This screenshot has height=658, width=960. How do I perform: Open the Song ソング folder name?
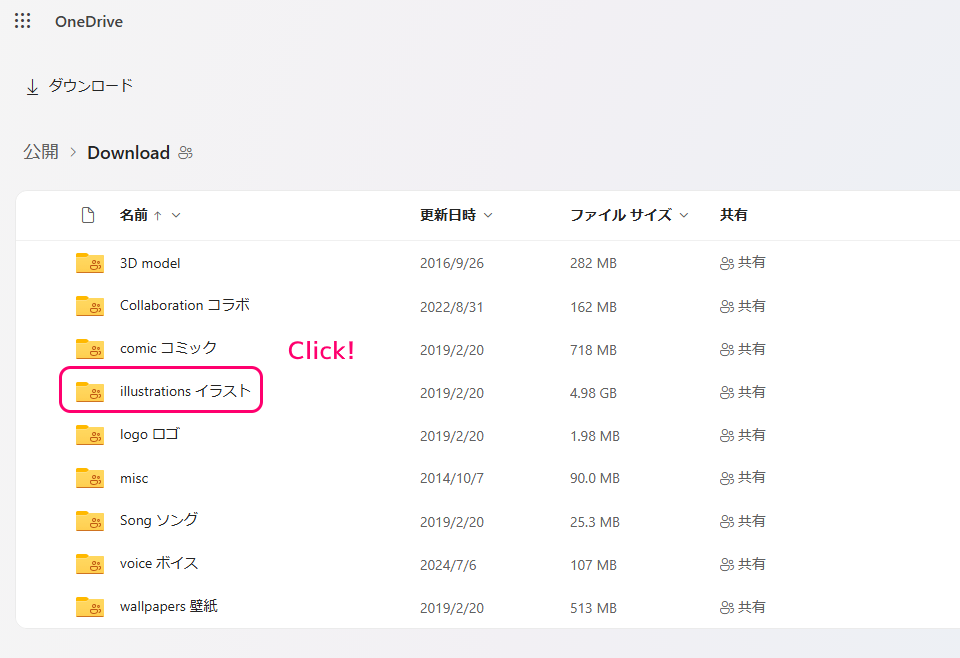(159, 520)
